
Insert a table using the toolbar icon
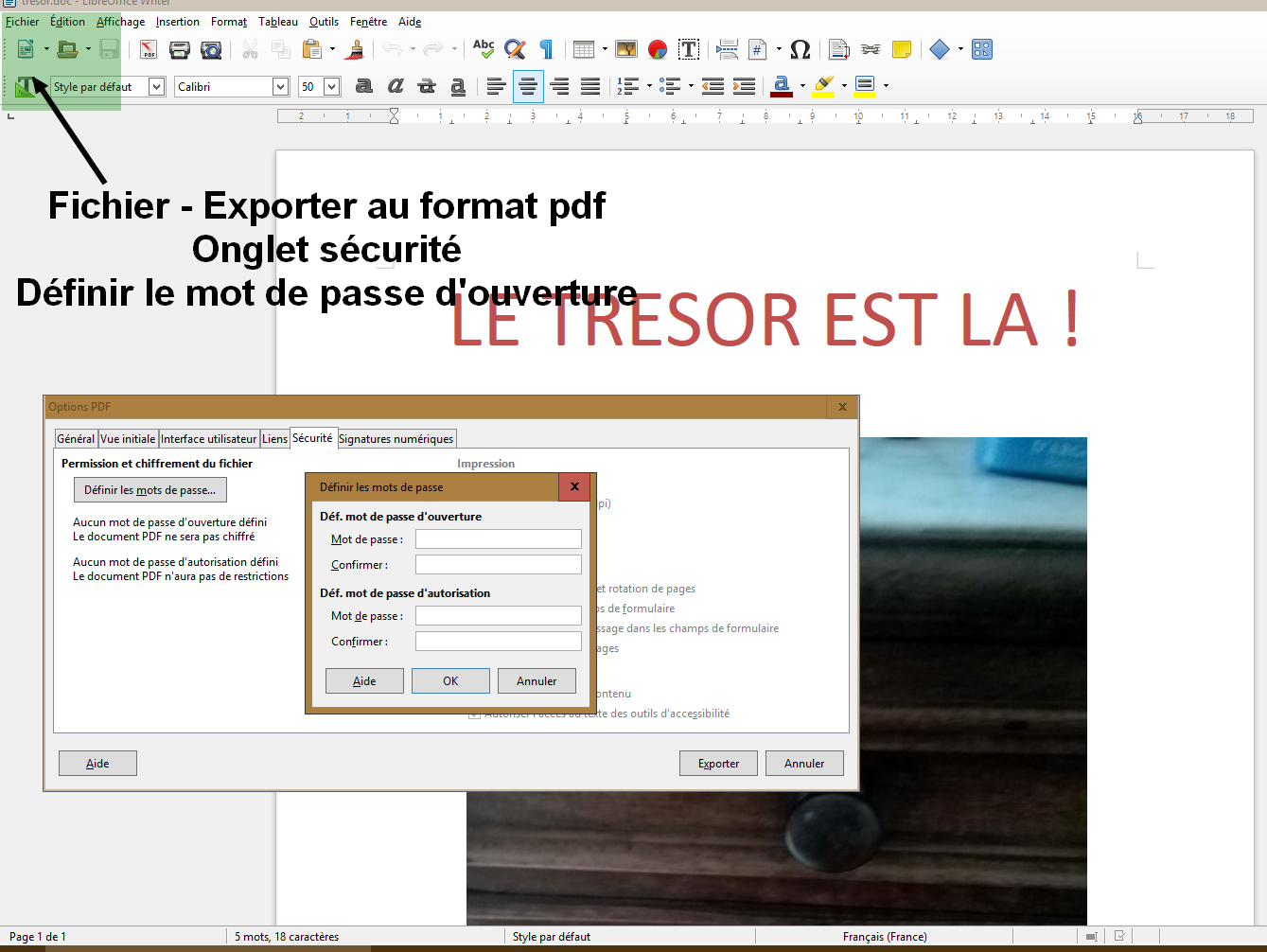coord(584,49)
